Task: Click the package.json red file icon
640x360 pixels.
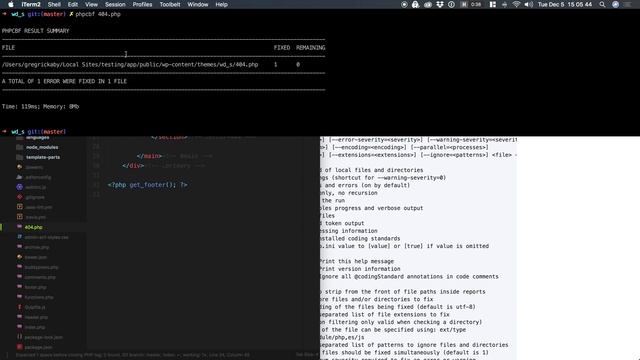Action: (x=19, y=347)
